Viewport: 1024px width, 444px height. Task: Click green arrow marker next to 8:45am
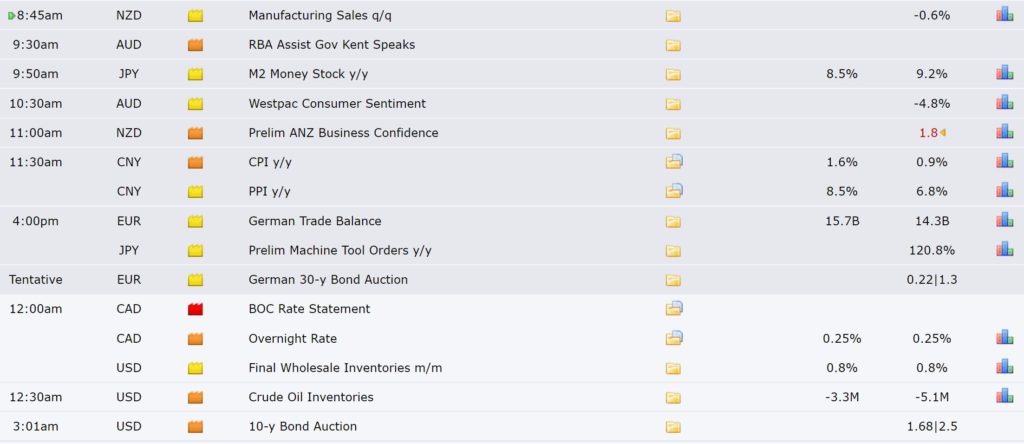(x=11, y=16)
